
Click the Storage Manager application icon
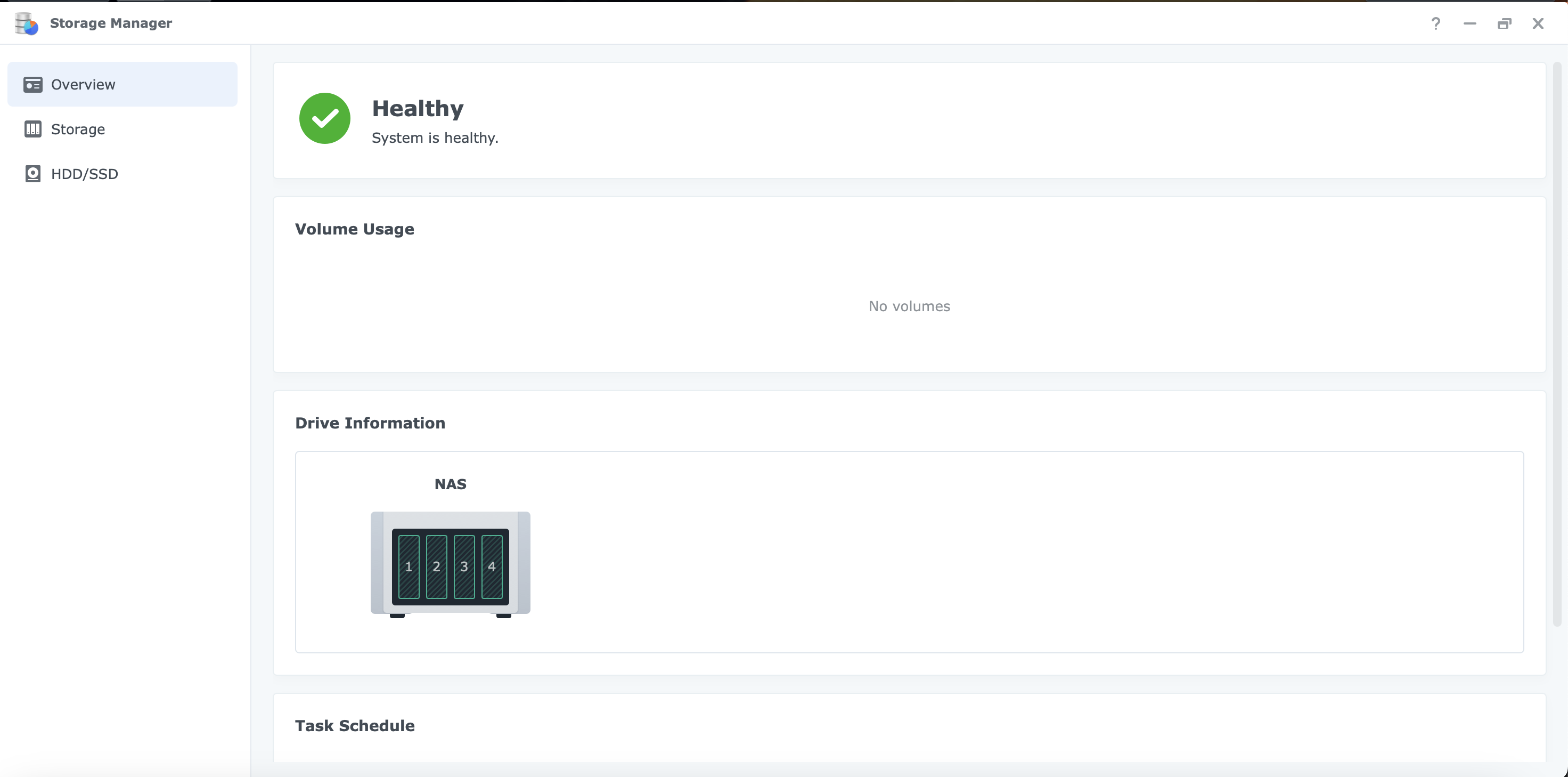pos(26,23)
